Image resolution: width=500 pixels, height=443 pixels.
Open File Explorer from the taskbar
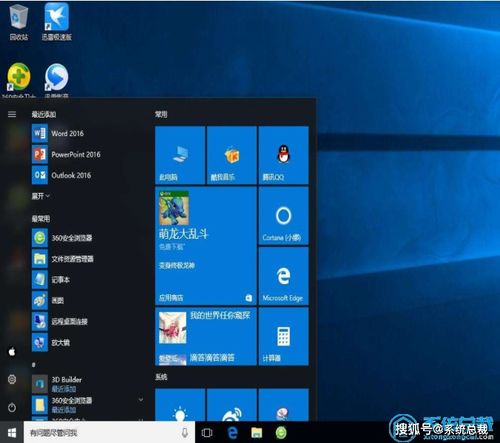pyautogui.click(x=257, y=433)
